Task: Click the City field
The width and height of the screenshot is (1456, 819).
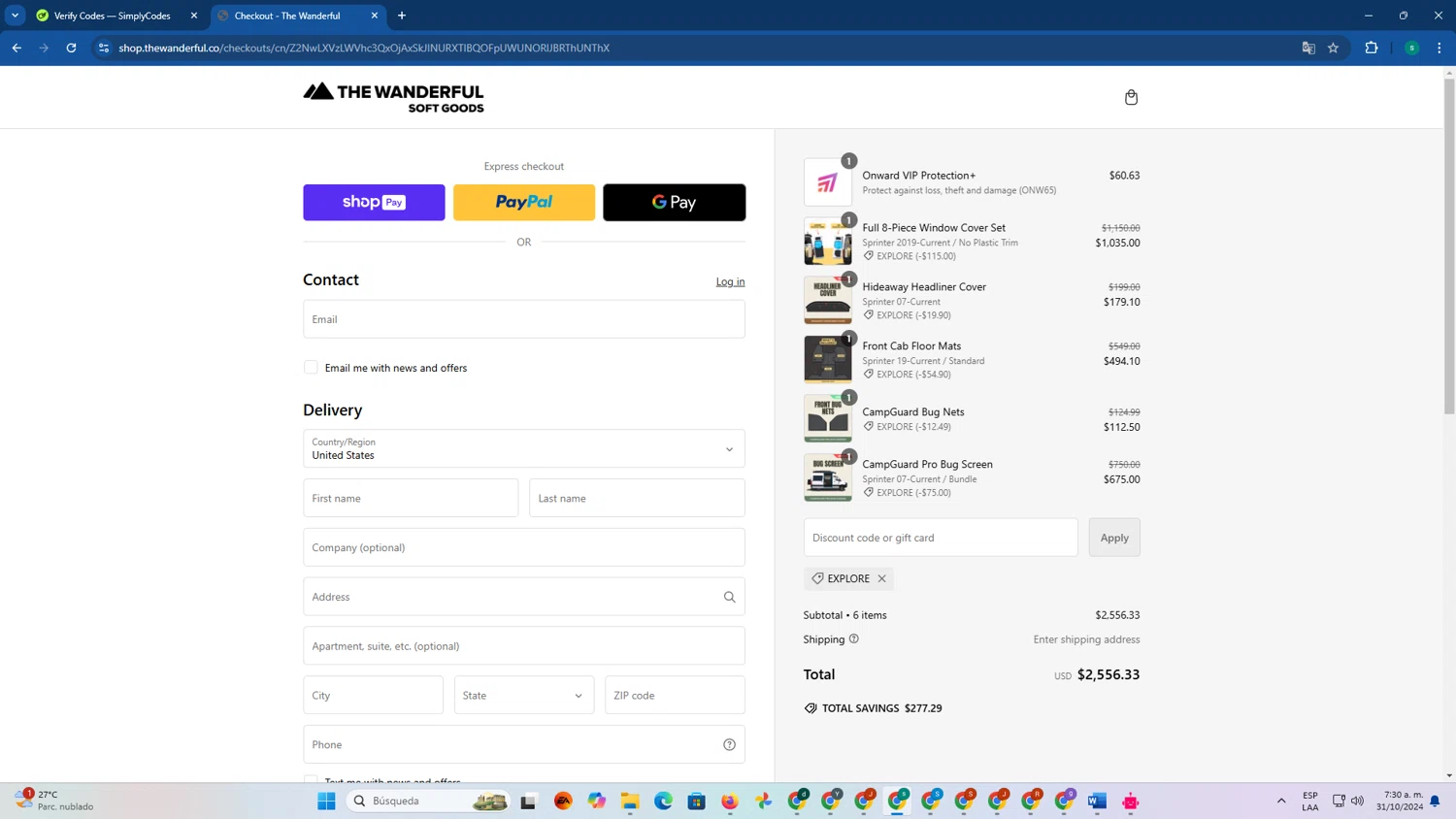Action: [374, 695]
